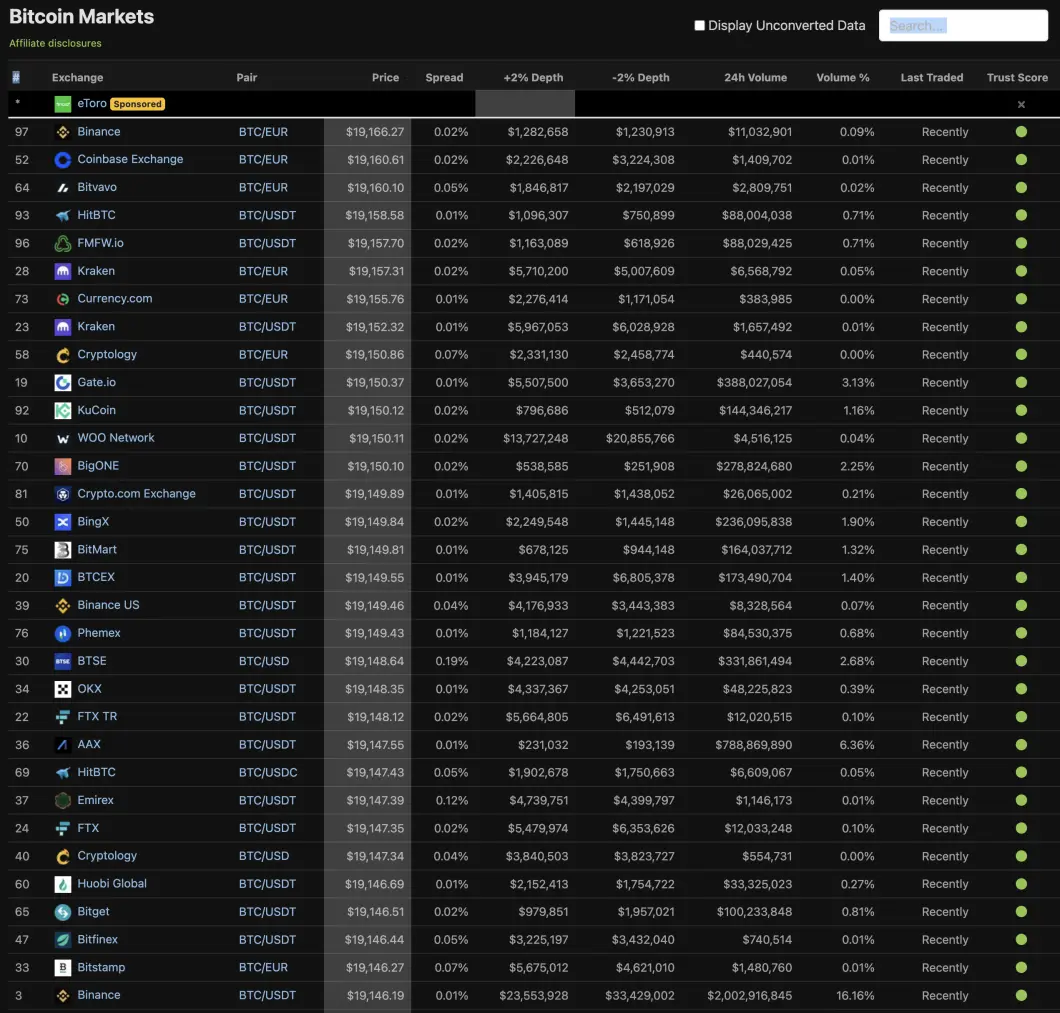Screen dimensions: 1060x1013
Task: Open the BTC/USD pair link for BTSE
Action: tap(264, 661)
